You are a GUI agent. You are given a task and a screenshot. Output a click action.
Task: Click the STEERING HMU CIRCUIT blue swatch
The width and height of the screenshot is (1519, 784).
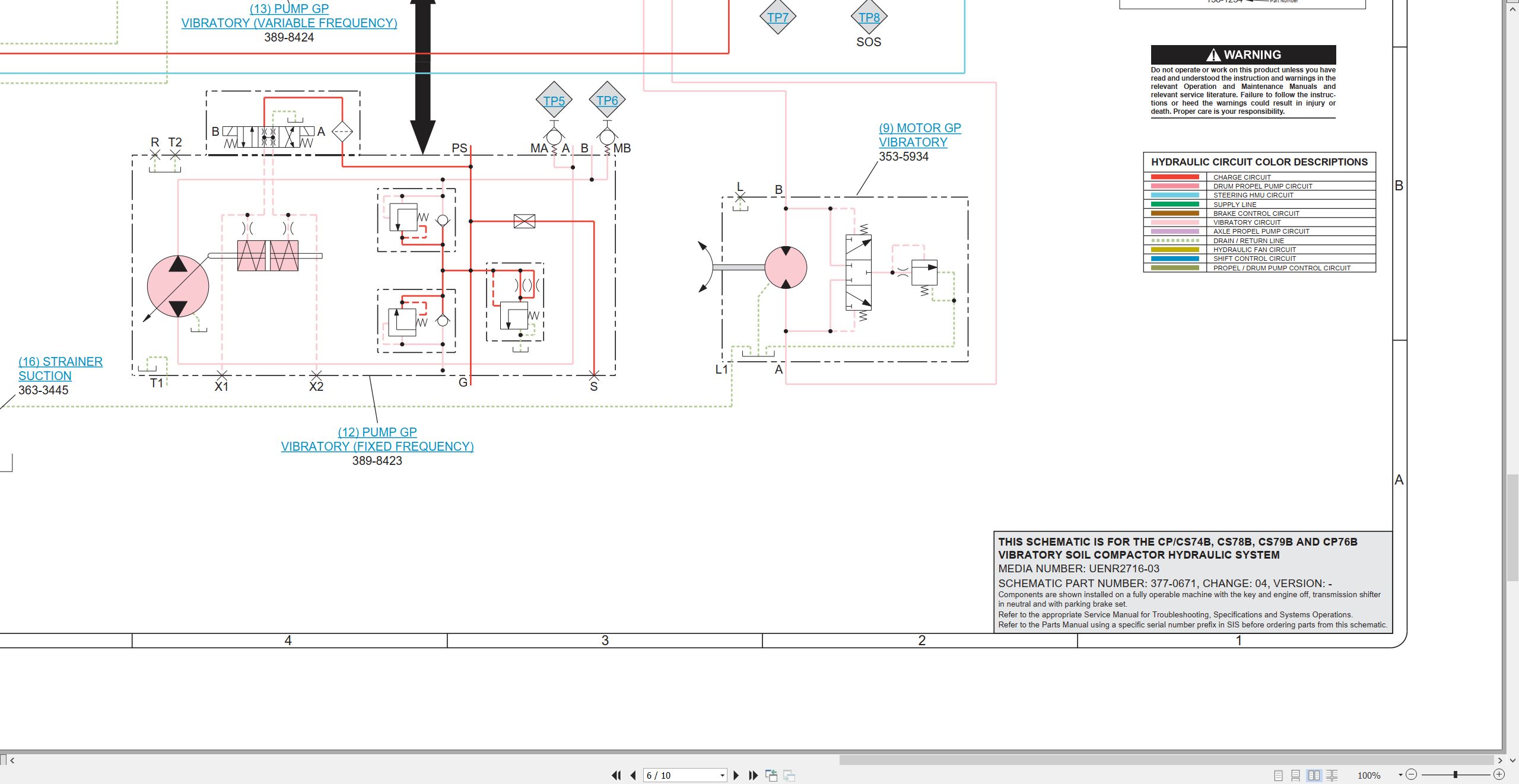pos(1175,195)
